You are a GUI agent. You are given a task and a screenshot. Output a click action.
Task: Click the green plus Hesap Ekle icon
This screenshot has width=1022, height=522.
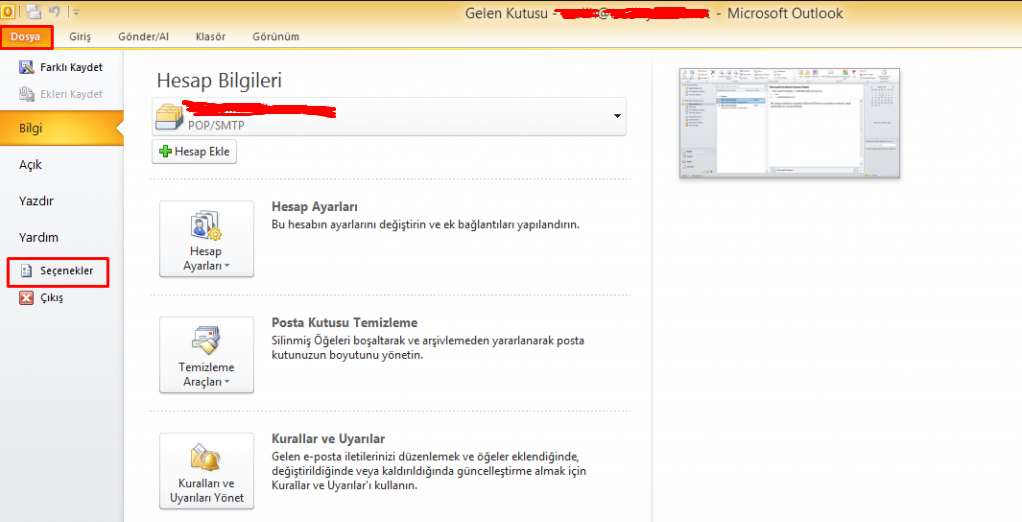point(166,151)
